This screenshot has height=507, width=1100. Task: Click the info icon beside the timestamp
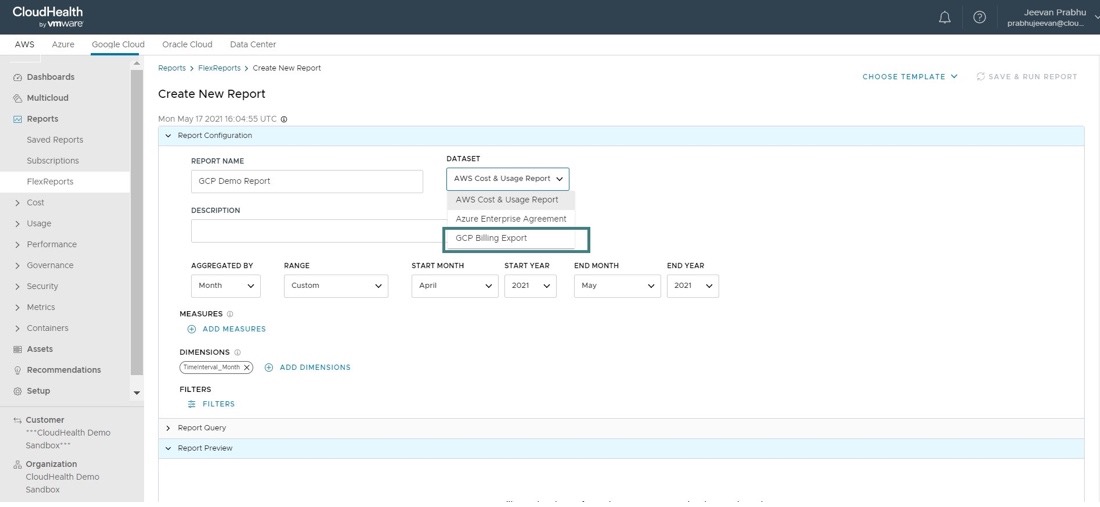click(x=284, y=119)
